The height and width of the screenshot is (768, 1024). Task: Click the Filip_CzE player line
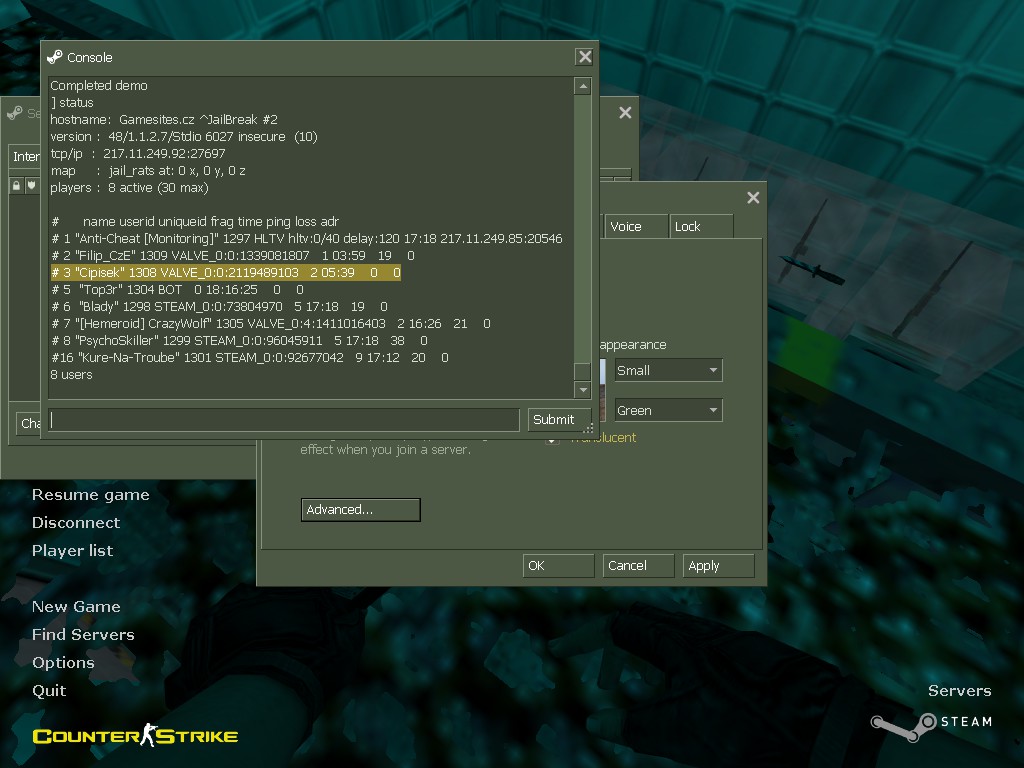click(233, 255)
